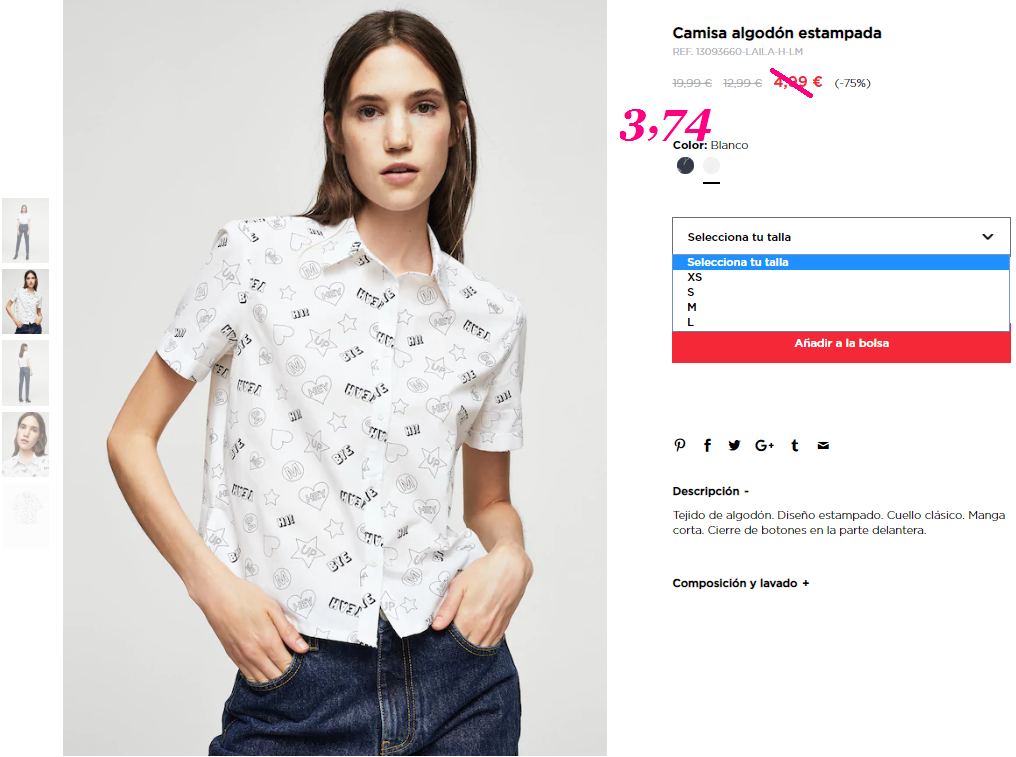View the face close-up thumbnail

click(x=25, y=445)
